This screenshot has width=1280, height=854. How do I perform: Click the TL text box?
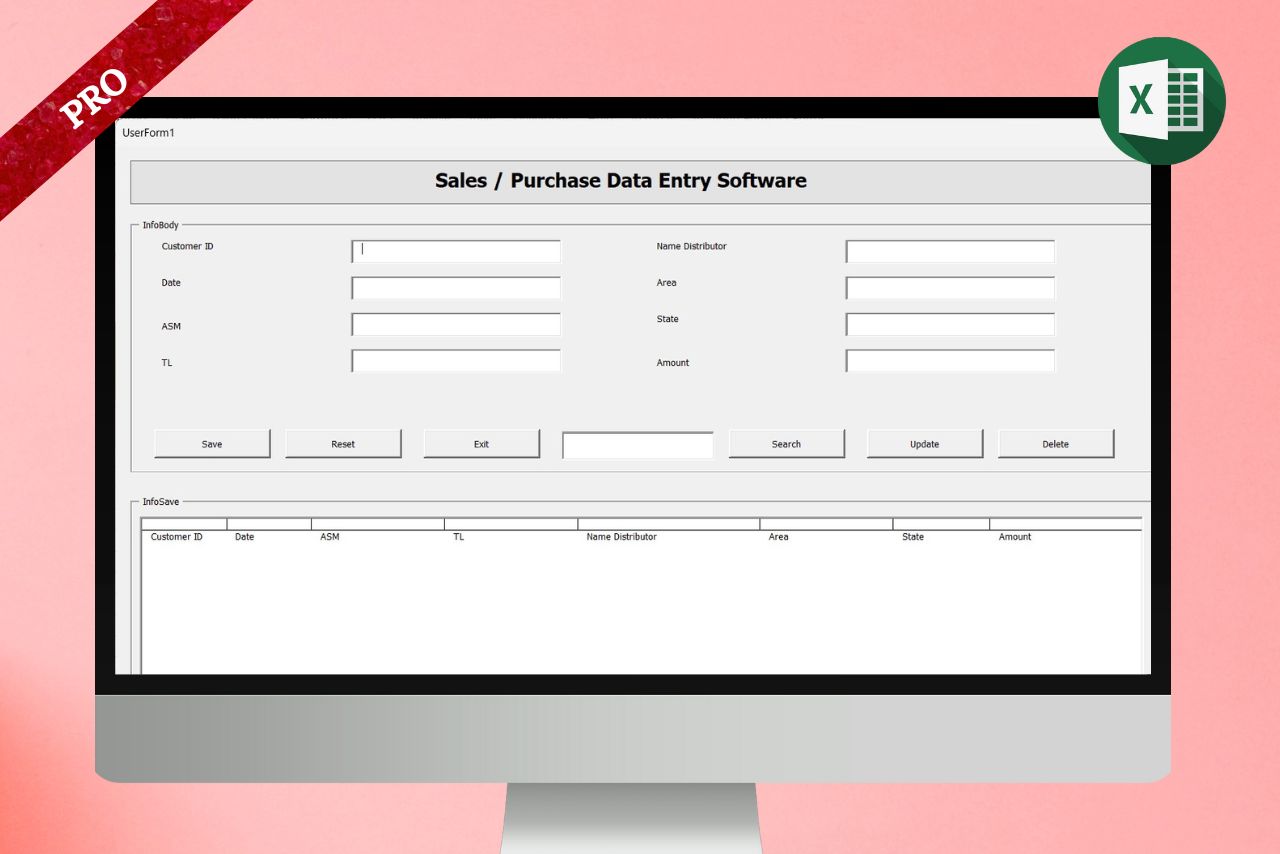(x=456, y=361)
